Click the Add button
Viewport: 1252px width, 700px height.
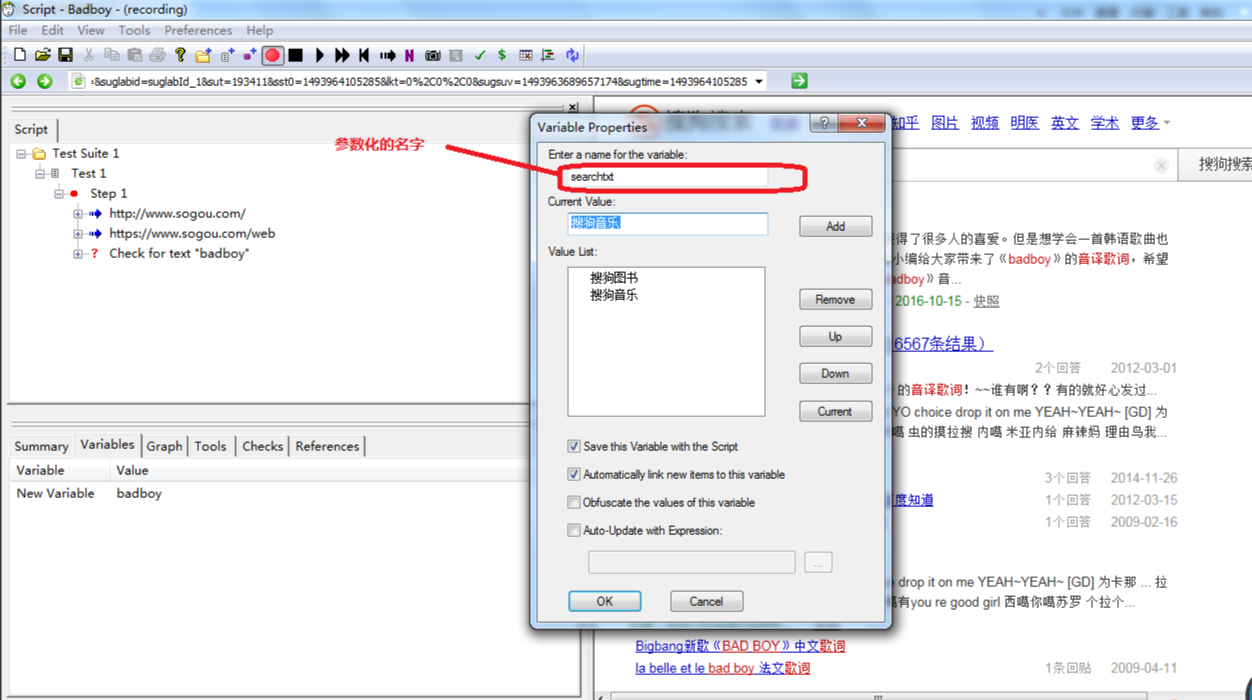[835, 227]
